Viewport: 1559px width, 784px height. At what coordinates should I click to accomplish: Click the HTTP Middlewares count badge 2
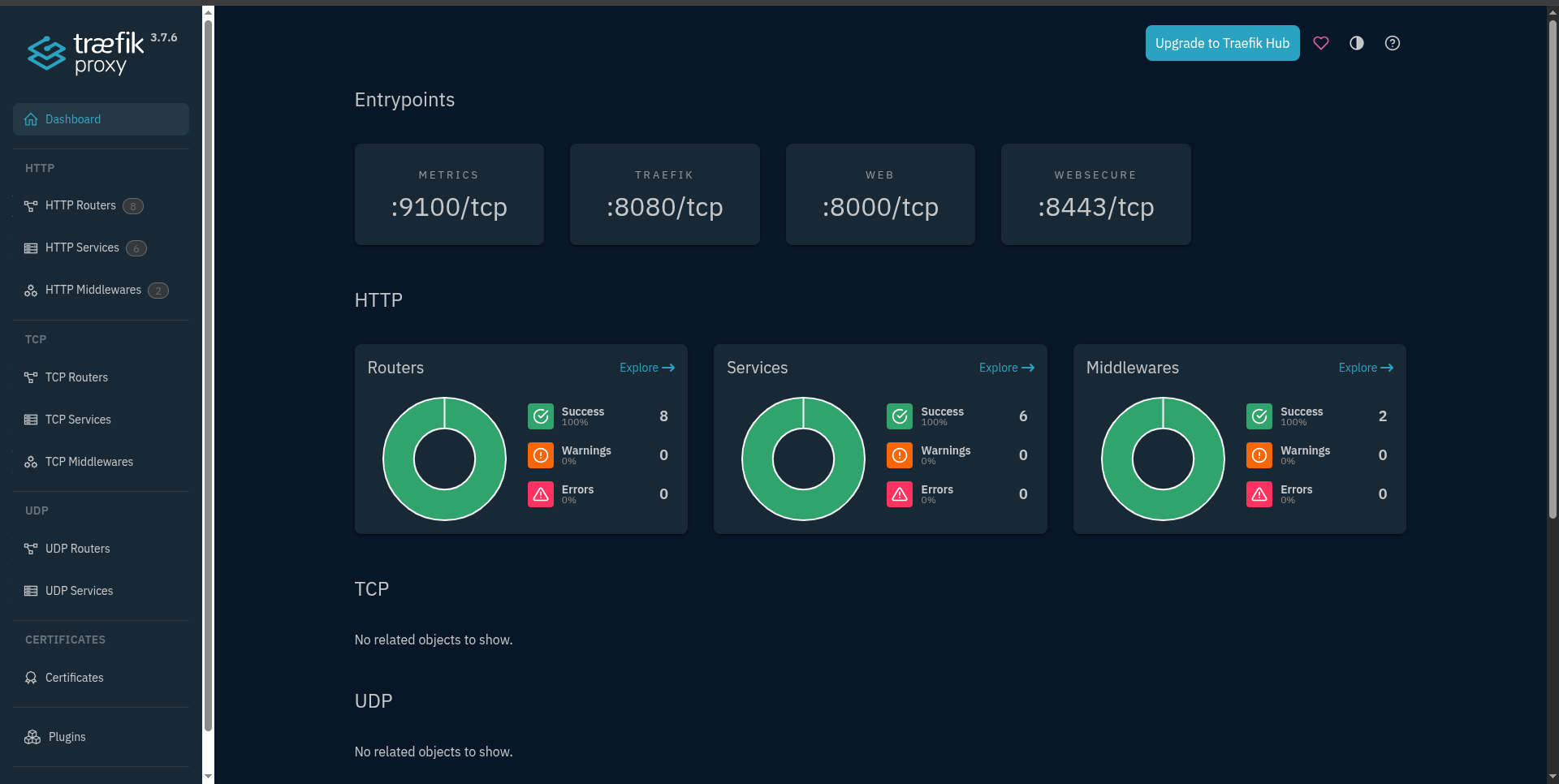[158, 291]
